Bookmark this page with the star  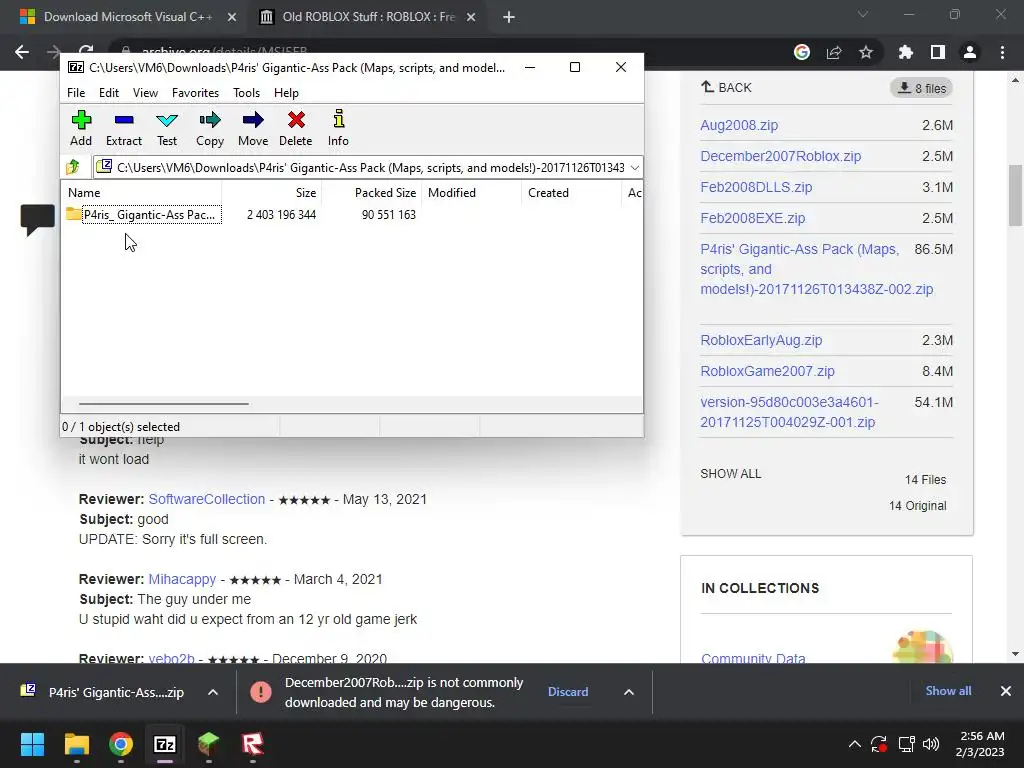click(x=866, y=52)
